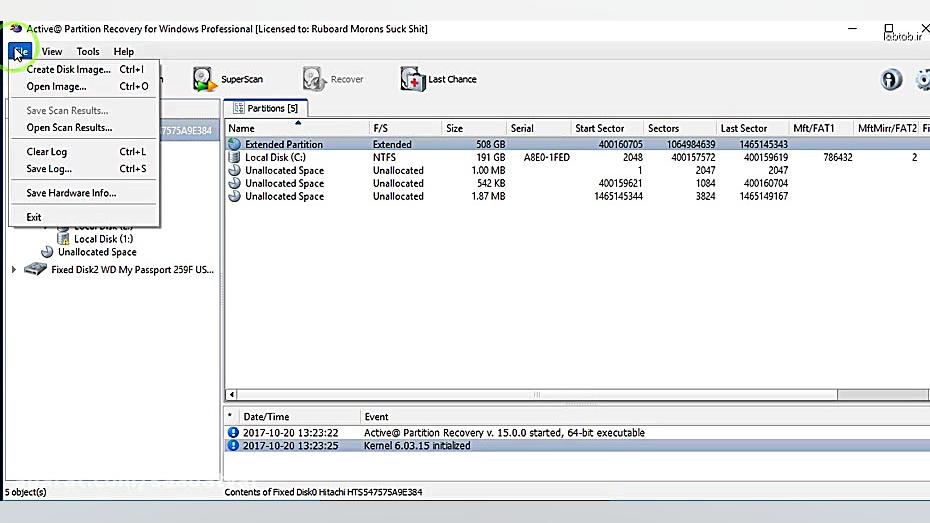Sort list by Start Sector column header

click(x=600, y=128)
